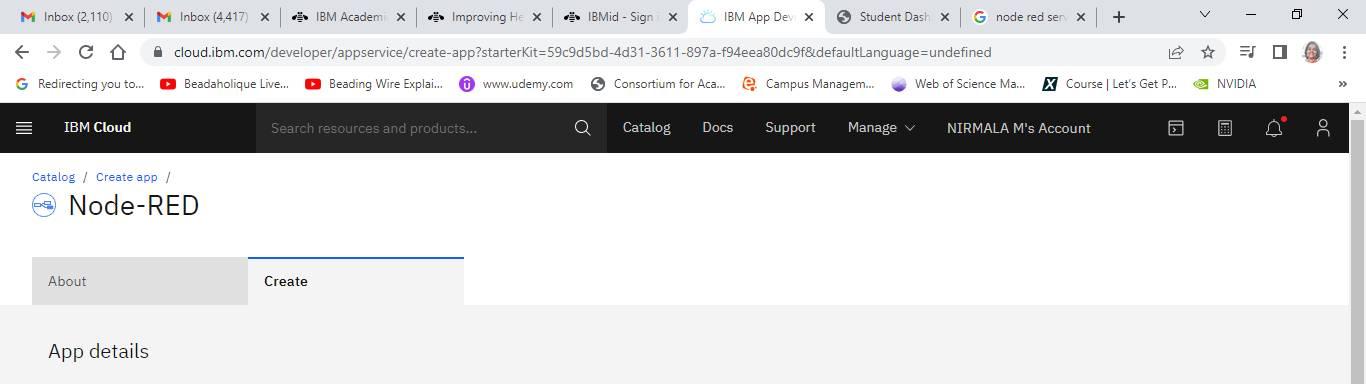
Task: Open the media control toolbar icon
Action: 1247,52
